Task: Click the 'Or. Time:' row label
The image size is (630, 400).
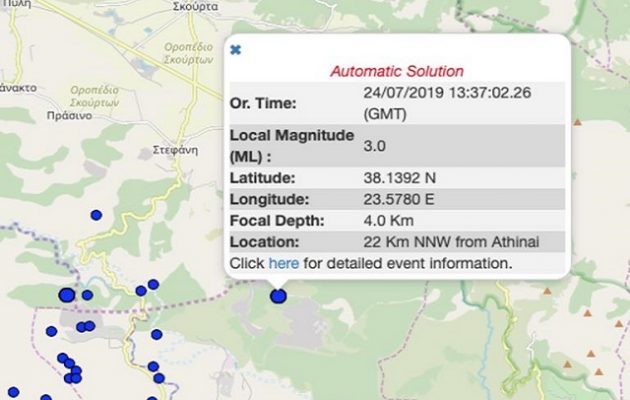Action: pos(264,104)
